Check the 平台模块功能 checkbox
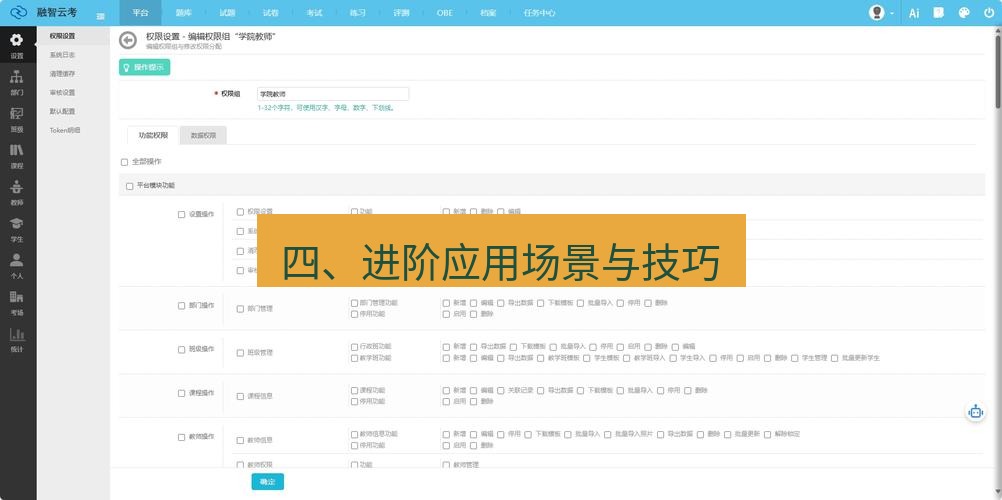This screenshot has width=1002, height=500. pos(130,186)
